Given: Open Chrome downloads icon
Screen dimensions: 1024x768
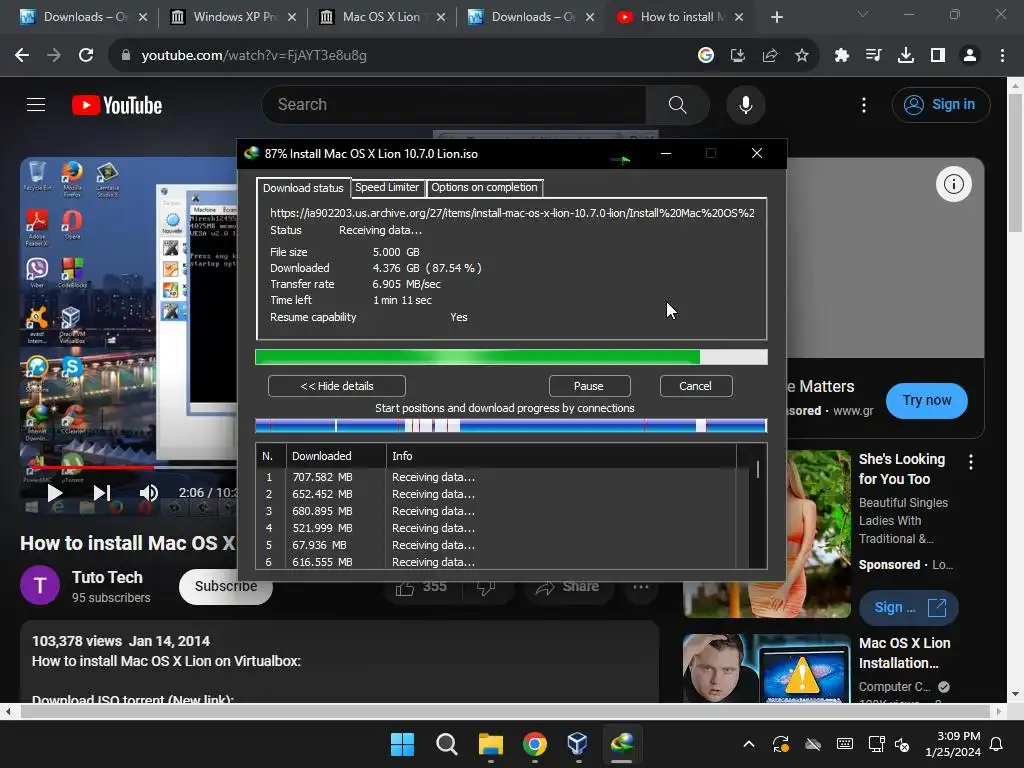Looking at the screenshot, I should [906, 56].
